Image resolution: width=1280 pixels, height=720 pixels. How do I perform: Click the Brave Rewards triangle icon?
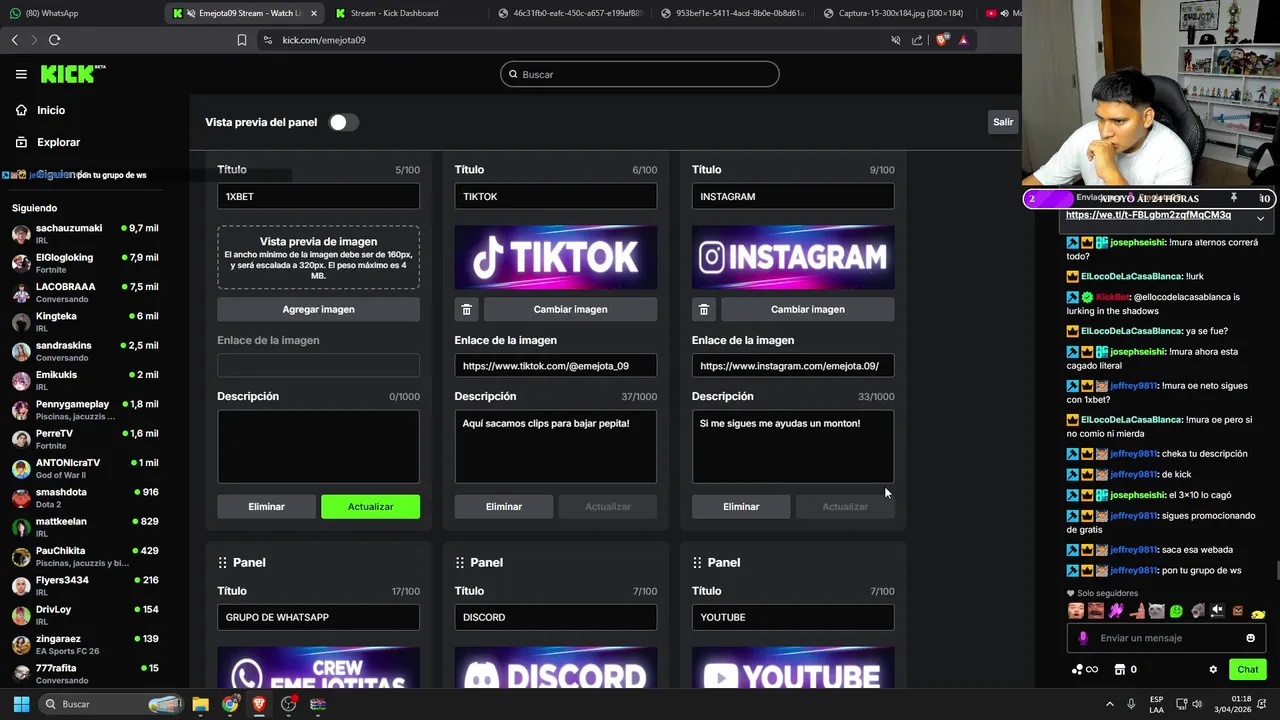(x=963, y=40)
